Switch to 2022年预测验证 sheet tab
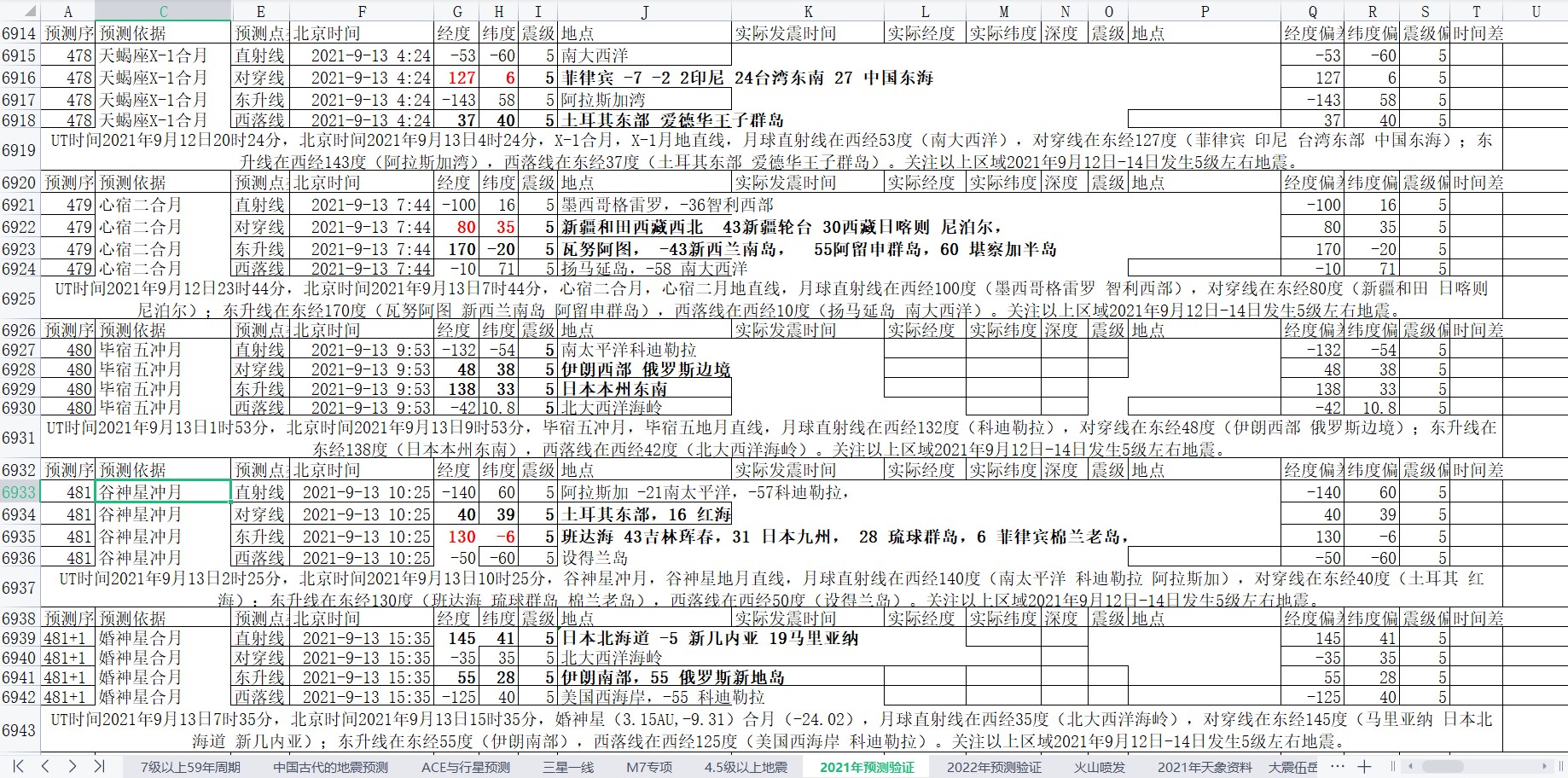Screen dimensions: 1568x778 [x=994, y=767]
